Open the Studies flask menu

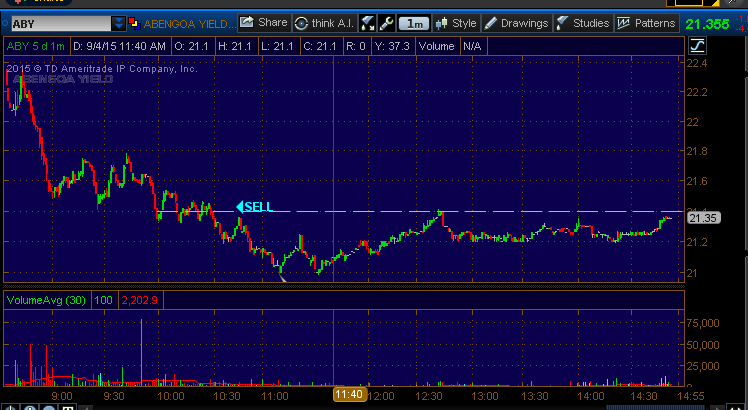pyautogui.click(x=584, y=22)
